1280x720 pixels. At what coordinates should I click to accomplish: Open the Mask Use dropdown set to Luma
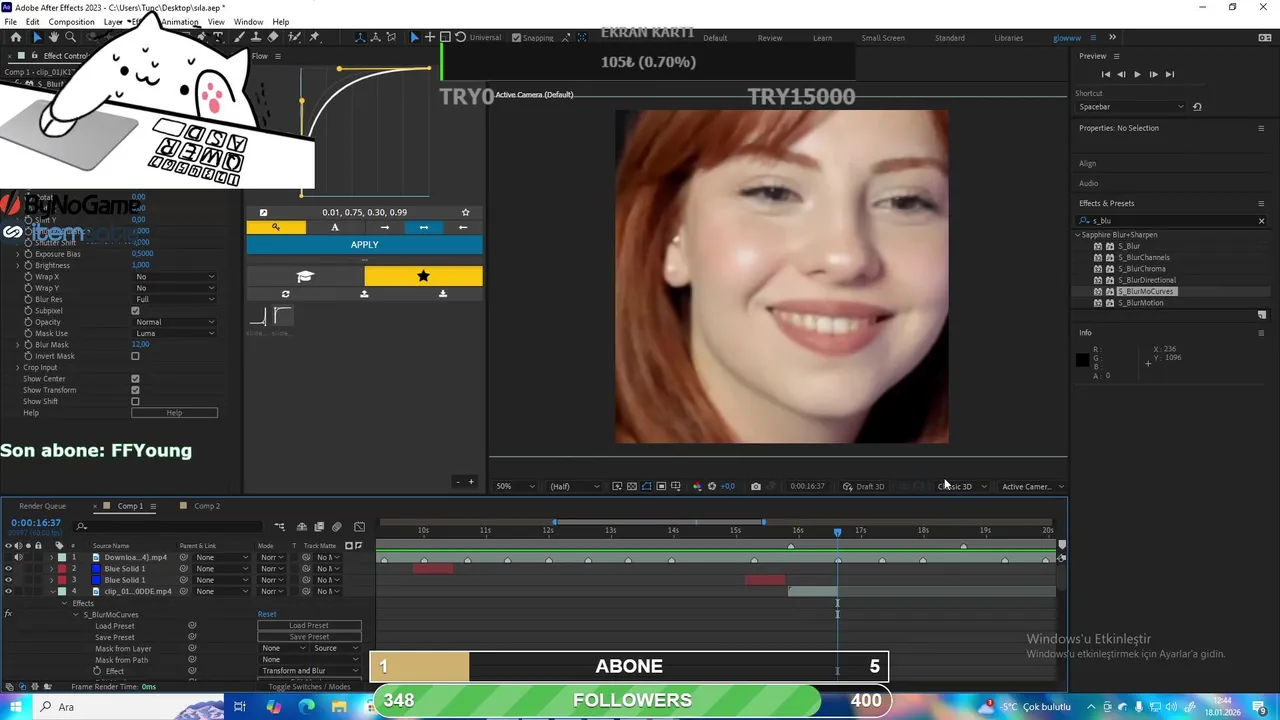point(175,333)
